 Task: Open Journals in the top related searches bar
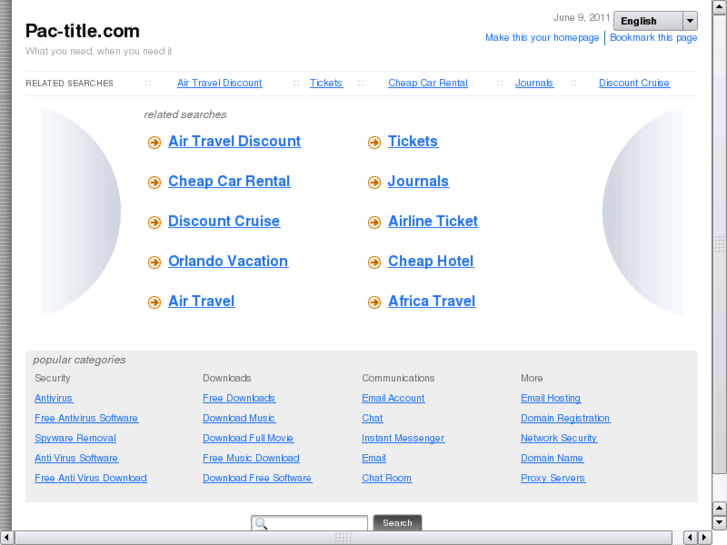click(534, 83)
